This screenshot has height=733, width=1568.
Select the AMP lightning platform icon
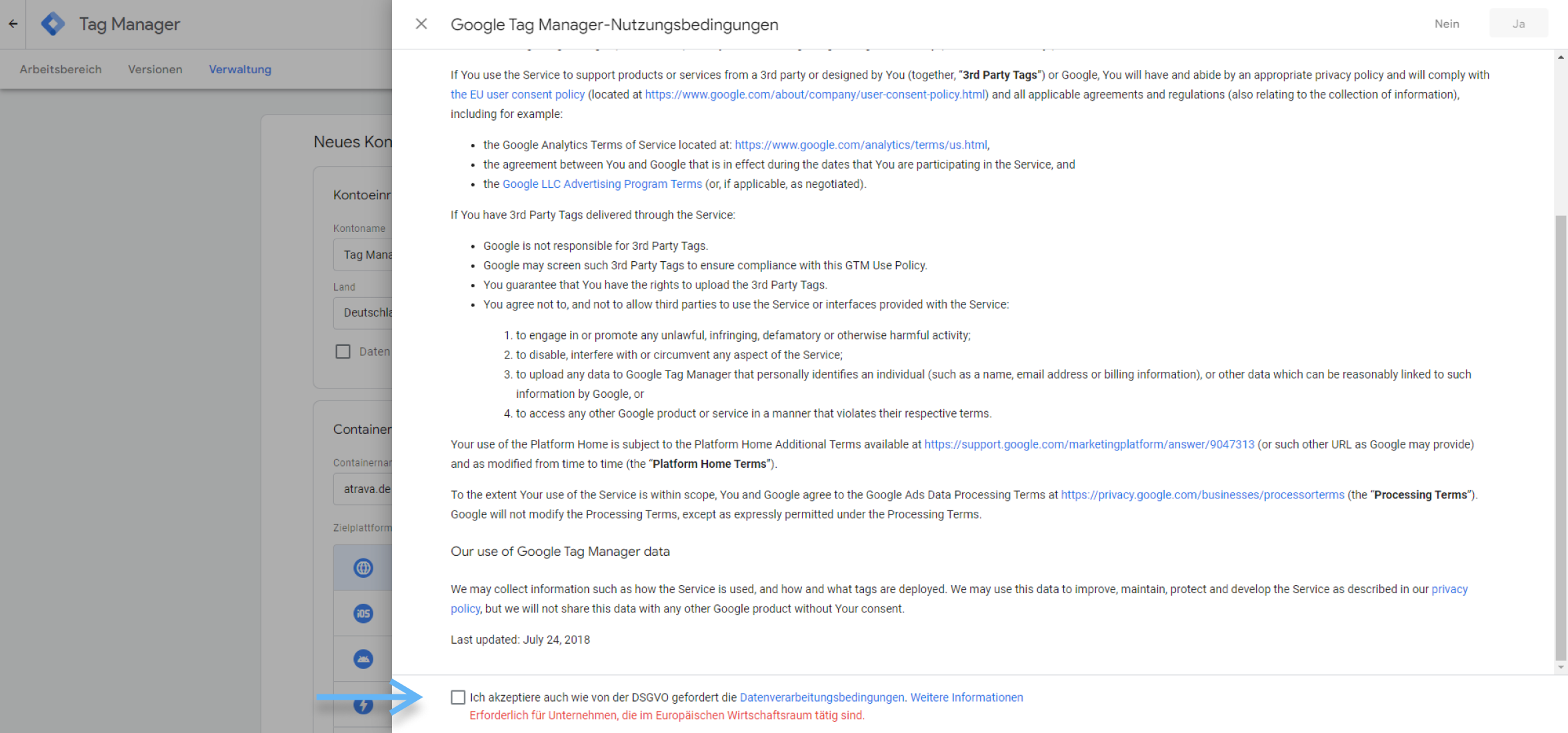coord(363,704)
